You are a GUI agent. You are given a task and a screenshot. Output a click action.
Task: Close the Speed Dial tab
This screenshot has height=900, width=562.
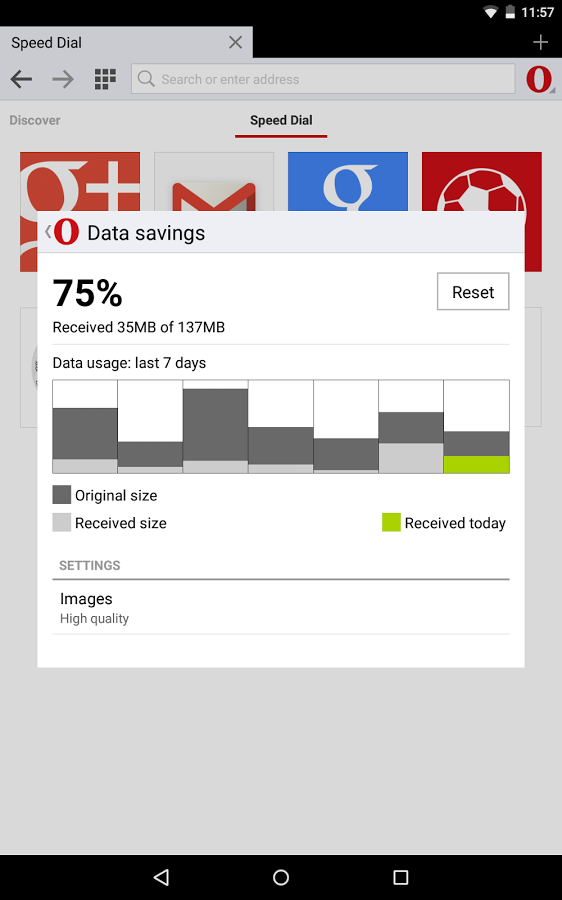(x=235, y=42)
